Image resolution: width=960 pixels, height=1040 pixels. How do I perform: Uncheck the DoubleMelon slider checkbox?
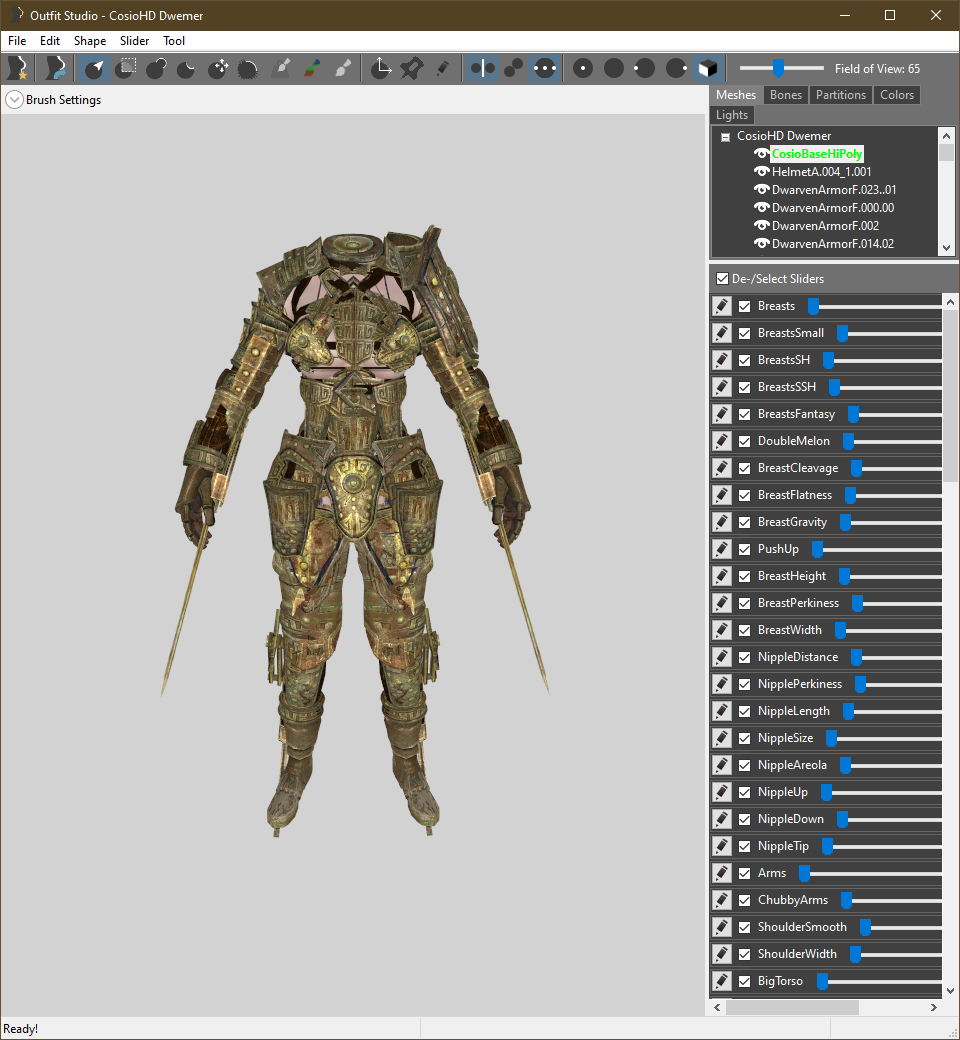(744, 441)
